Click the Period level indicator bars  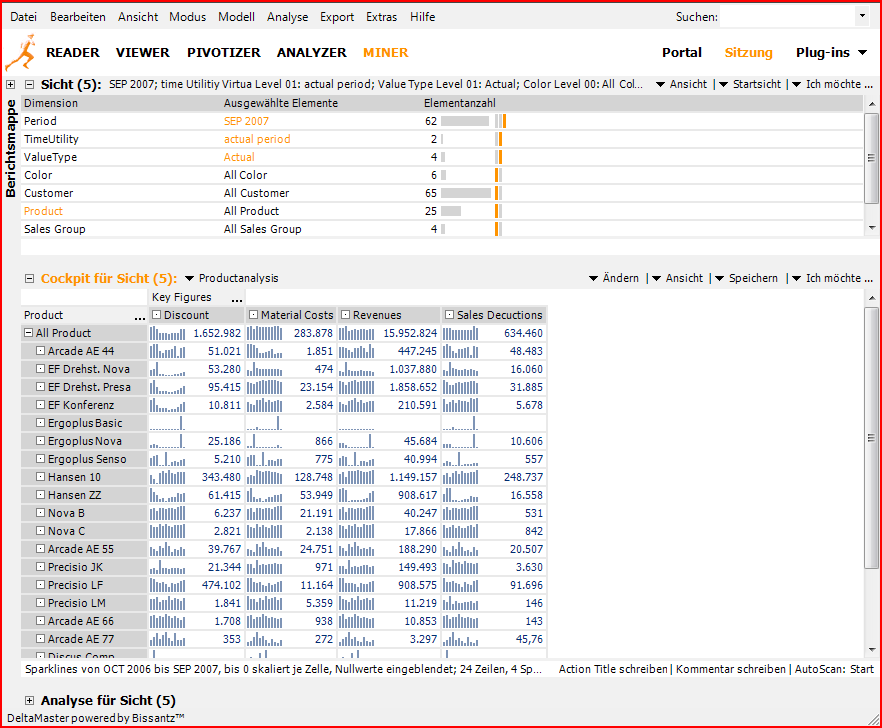[x=501, y=121]
